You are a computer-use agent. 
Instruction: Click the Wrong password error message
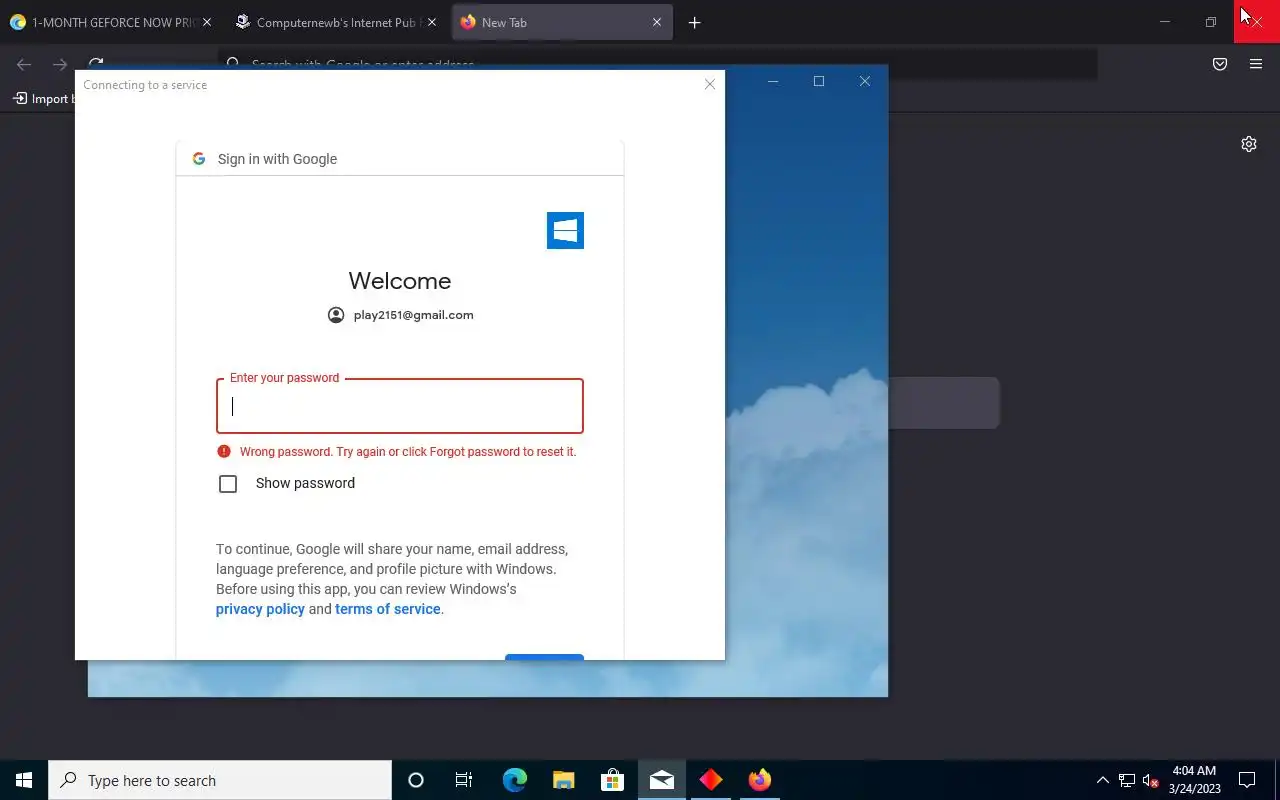coord(408,452)
